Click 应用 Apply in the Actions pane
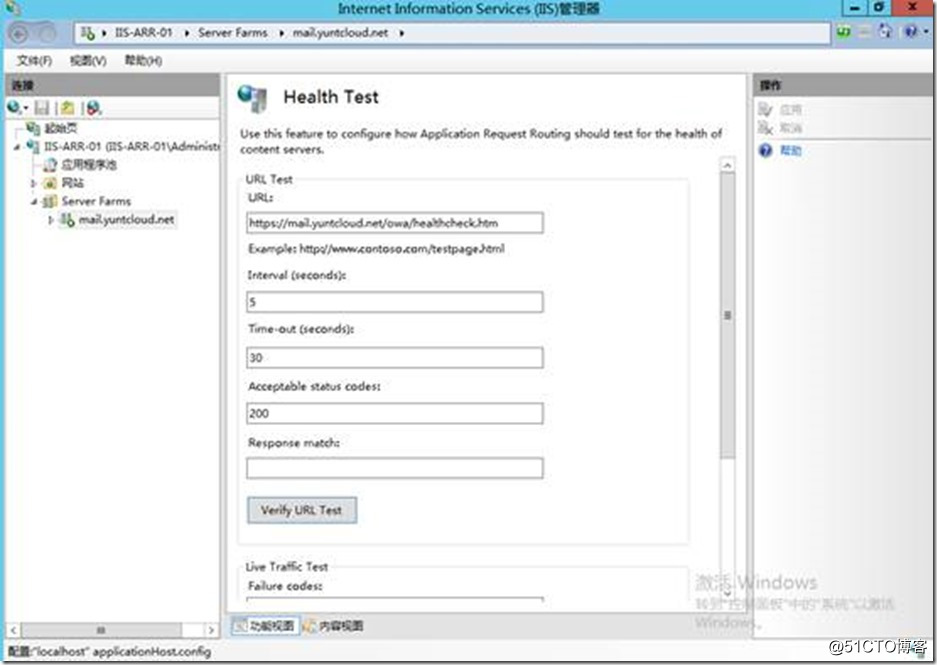The height and width of the screenshot is (665, 937). [x=790, y=109]
